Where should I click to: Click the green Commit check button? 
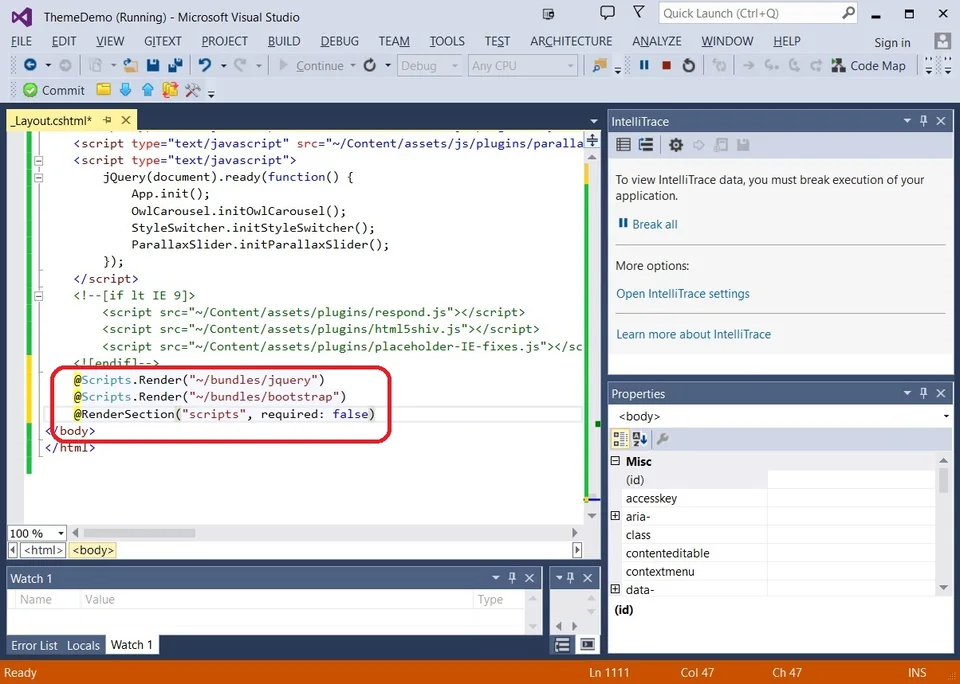[54, 91]
